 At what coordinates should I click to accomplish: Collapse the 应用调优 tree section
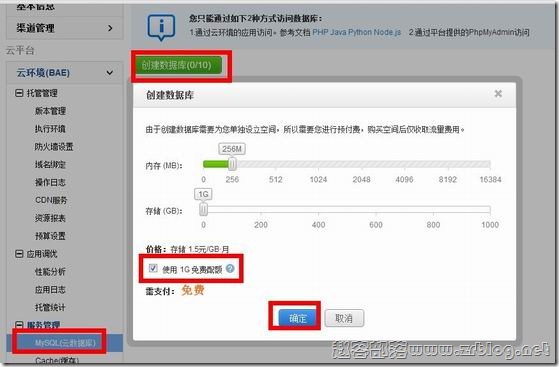coord(19,254)
